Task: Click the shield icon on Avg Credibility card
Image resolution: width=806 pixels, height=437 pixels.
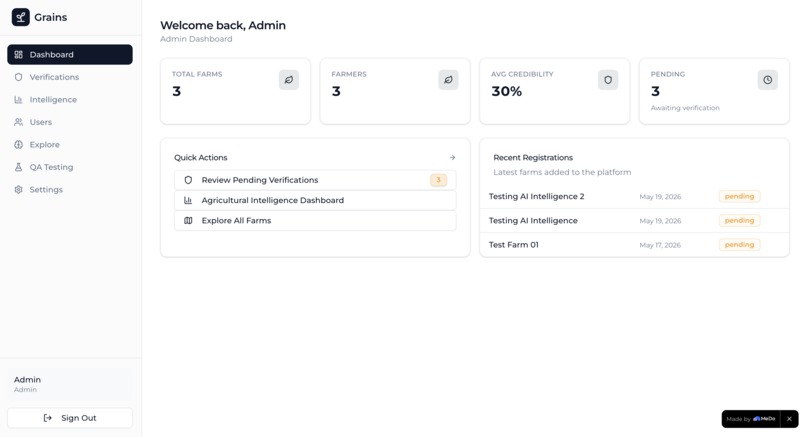Action: [608, 80]
